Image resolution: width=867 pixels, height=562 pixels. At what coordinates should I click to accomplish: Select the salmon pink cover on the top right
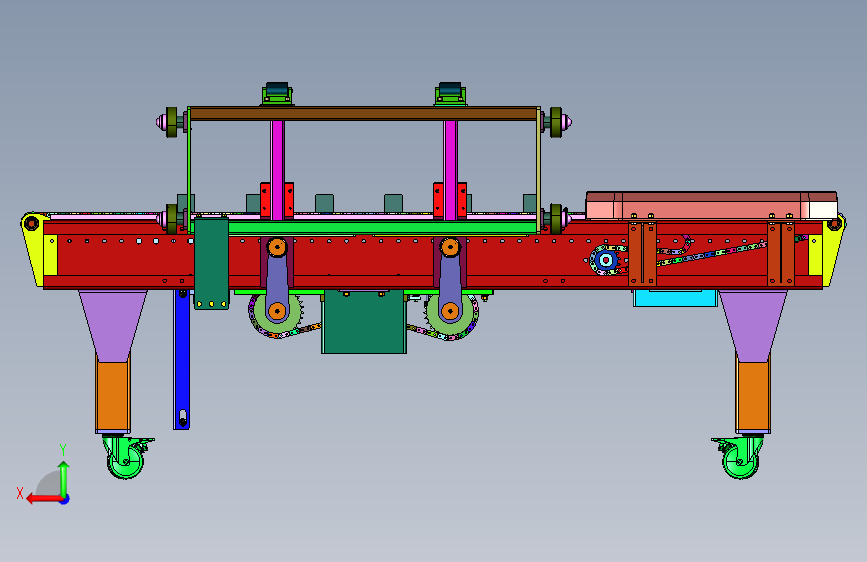[x=711, y=205]
